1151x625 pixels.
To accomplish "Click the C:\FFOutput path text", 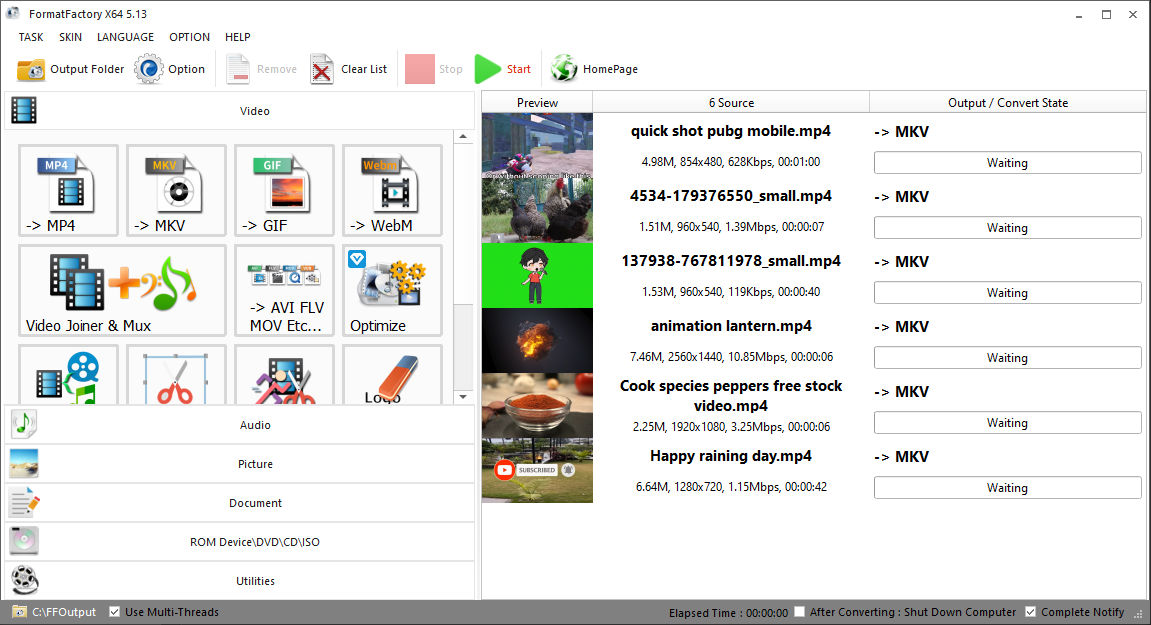I will 64,612.
